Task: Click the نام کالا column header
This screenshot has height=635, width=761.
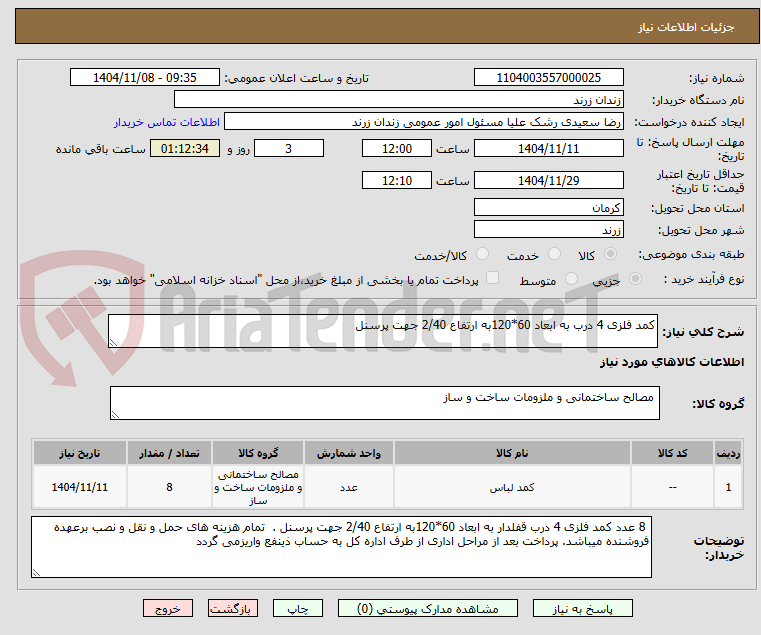Action: click(512, 453)
